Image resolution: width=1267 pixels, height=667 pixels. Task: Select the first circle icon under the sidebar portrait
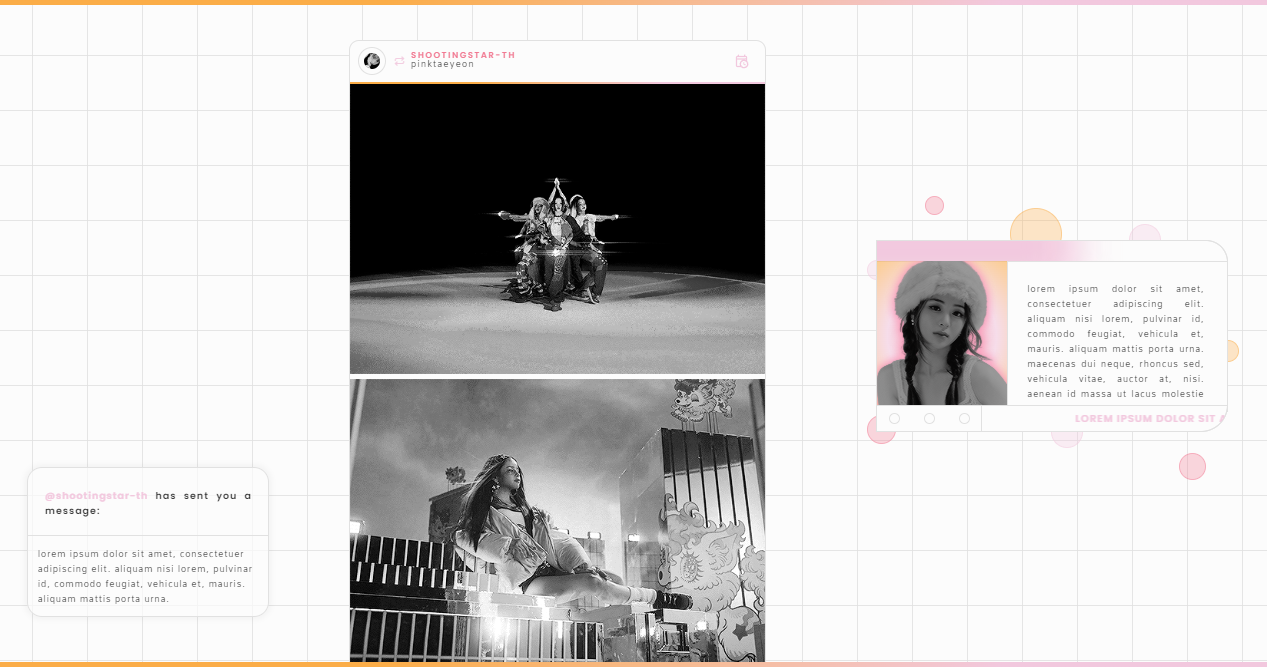tap(893, 418)
